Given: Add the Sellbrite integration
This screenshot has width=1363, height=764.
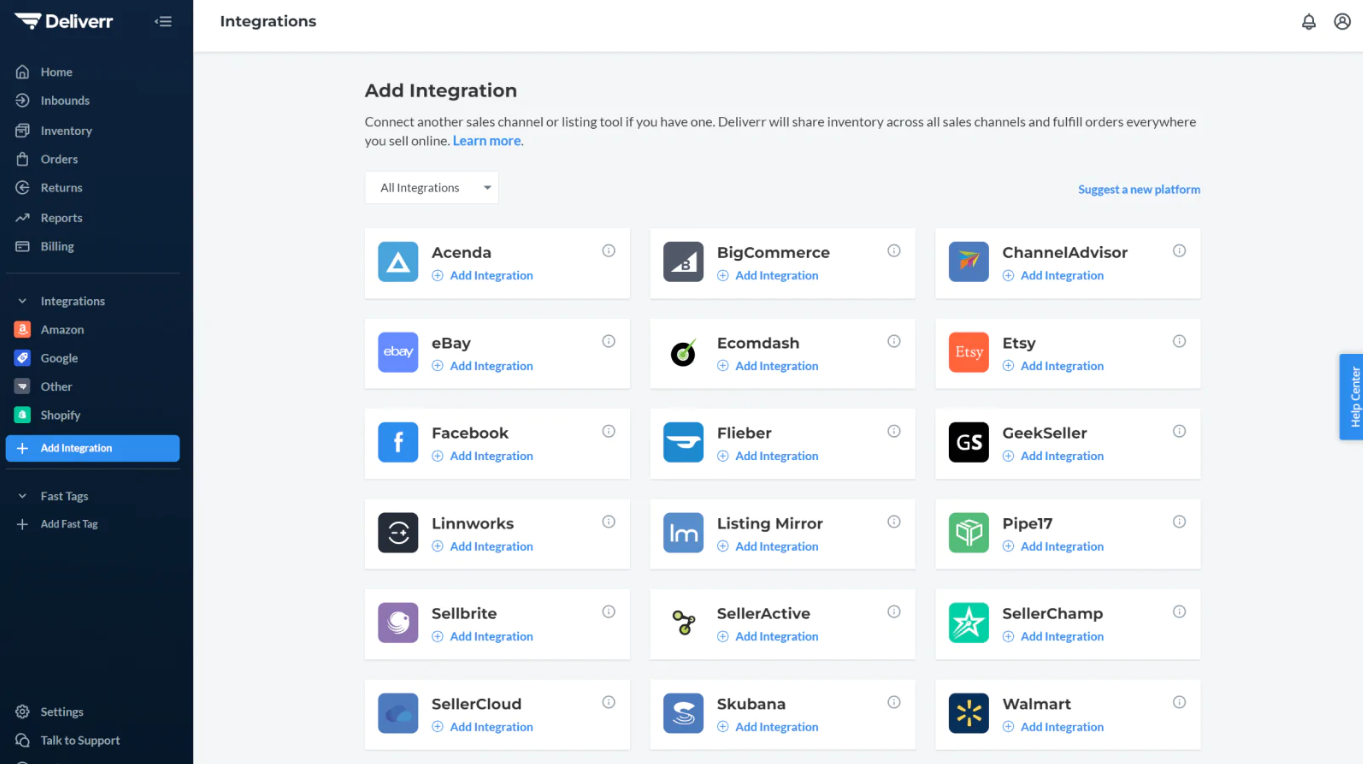Looking at the screenshot, I should pyautogui.click(x=482, y=636).
